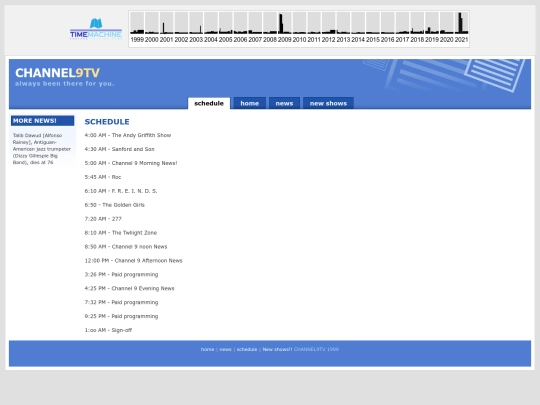Click the CHANNEL9TV site title
This screenshot has height=405, width=540.
(58, 73)
